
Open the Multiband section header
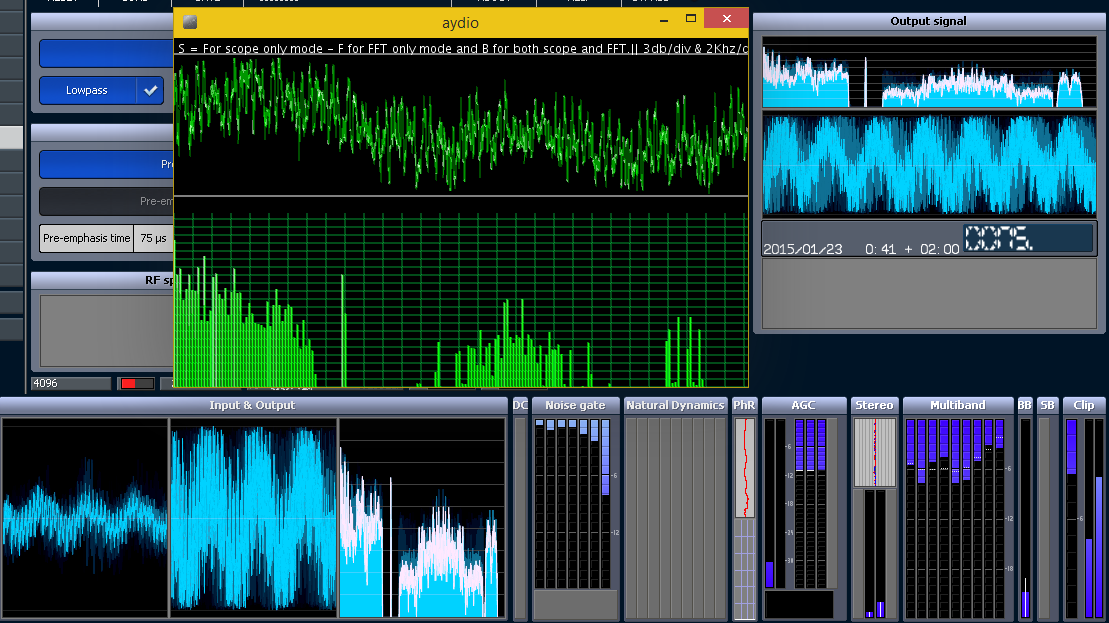coord(958,405)
